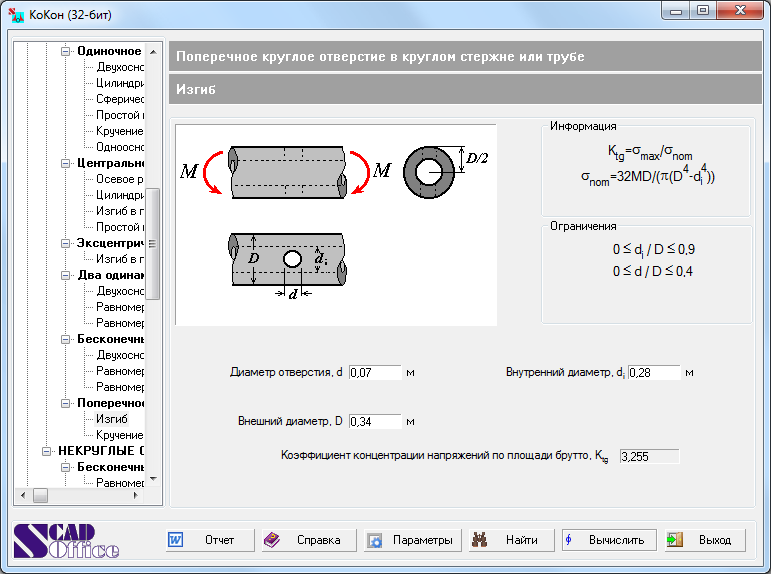Collapse the first Бесконечный tree node

click(x=65, y=339)
